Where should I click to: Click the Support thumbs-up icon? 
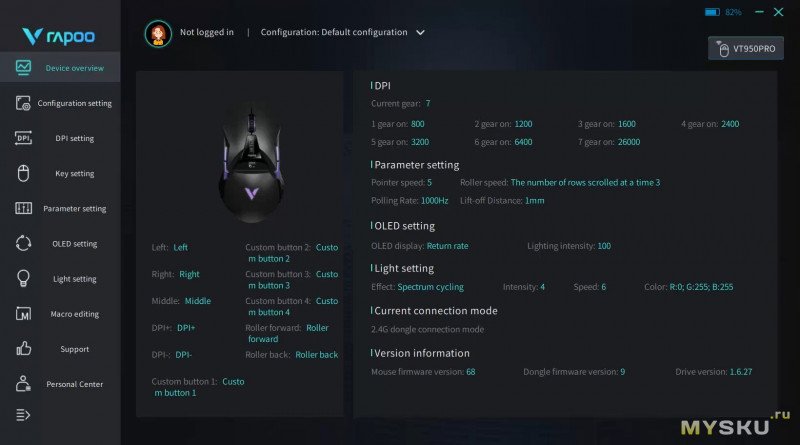point(24,349)
